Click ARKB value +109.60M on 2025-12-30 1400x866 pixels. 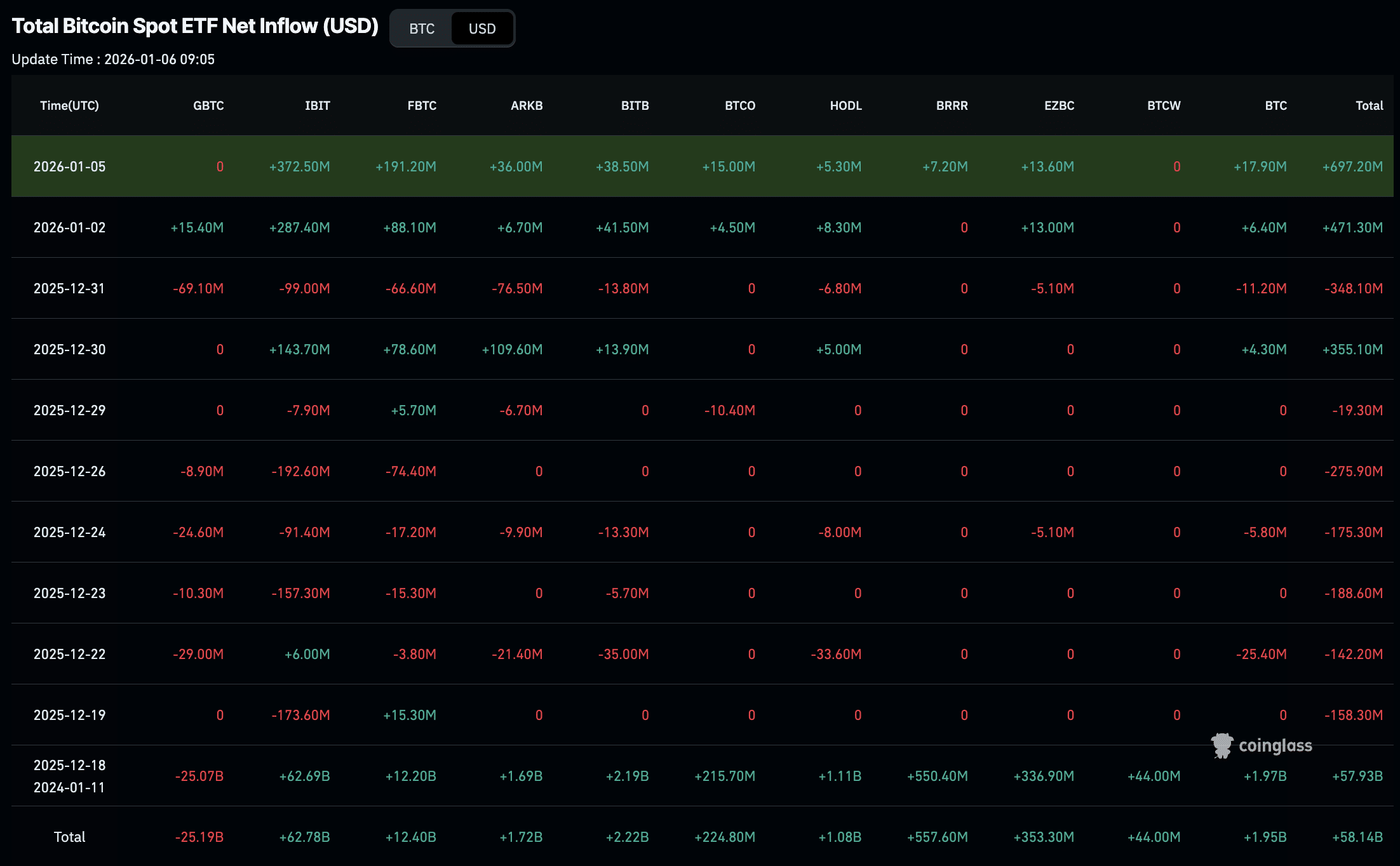pos(512,349)
